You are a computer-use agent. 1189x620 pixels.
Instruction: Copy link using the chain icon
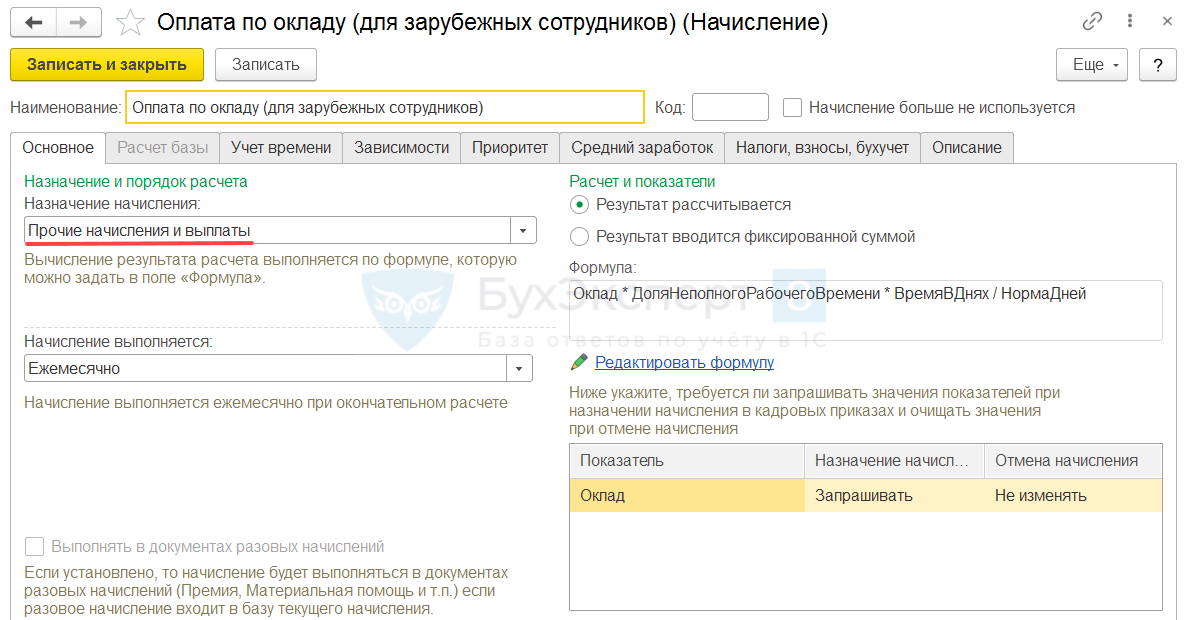pos(1093,22)
